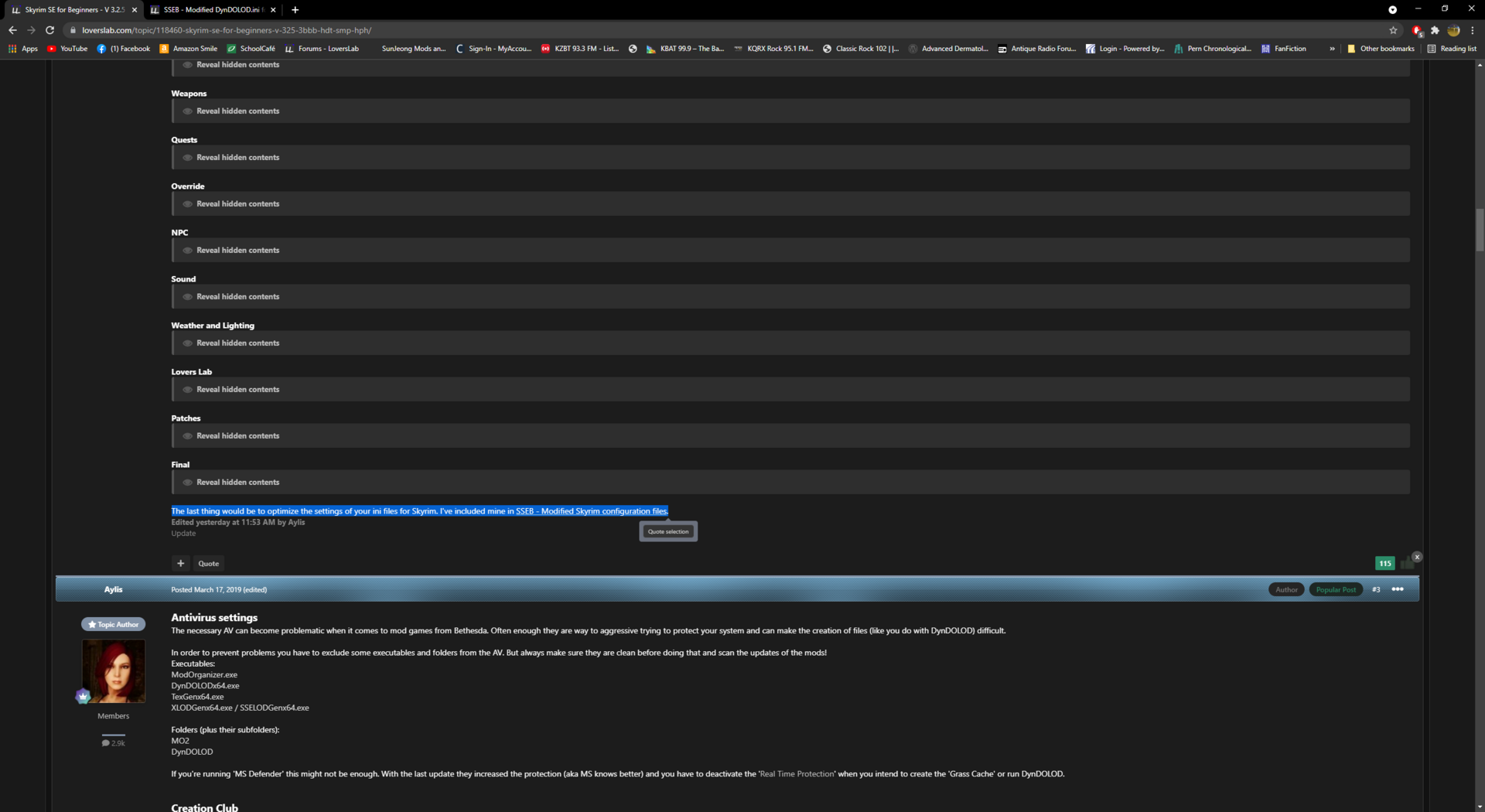
Task: Click the Posted March 17, 2019 timestamp
Action: click(206, 590)
